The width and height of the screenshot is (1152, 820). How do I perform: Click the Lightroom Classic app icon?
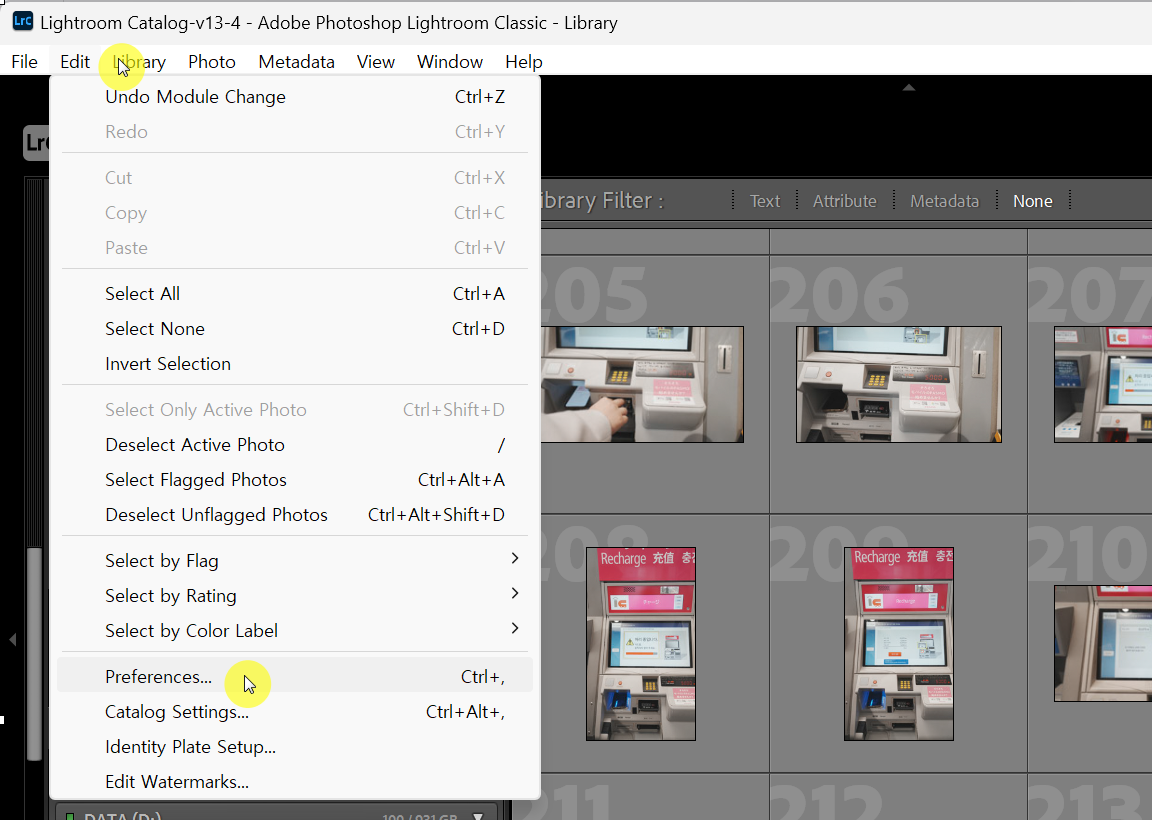tap(23, 21)
